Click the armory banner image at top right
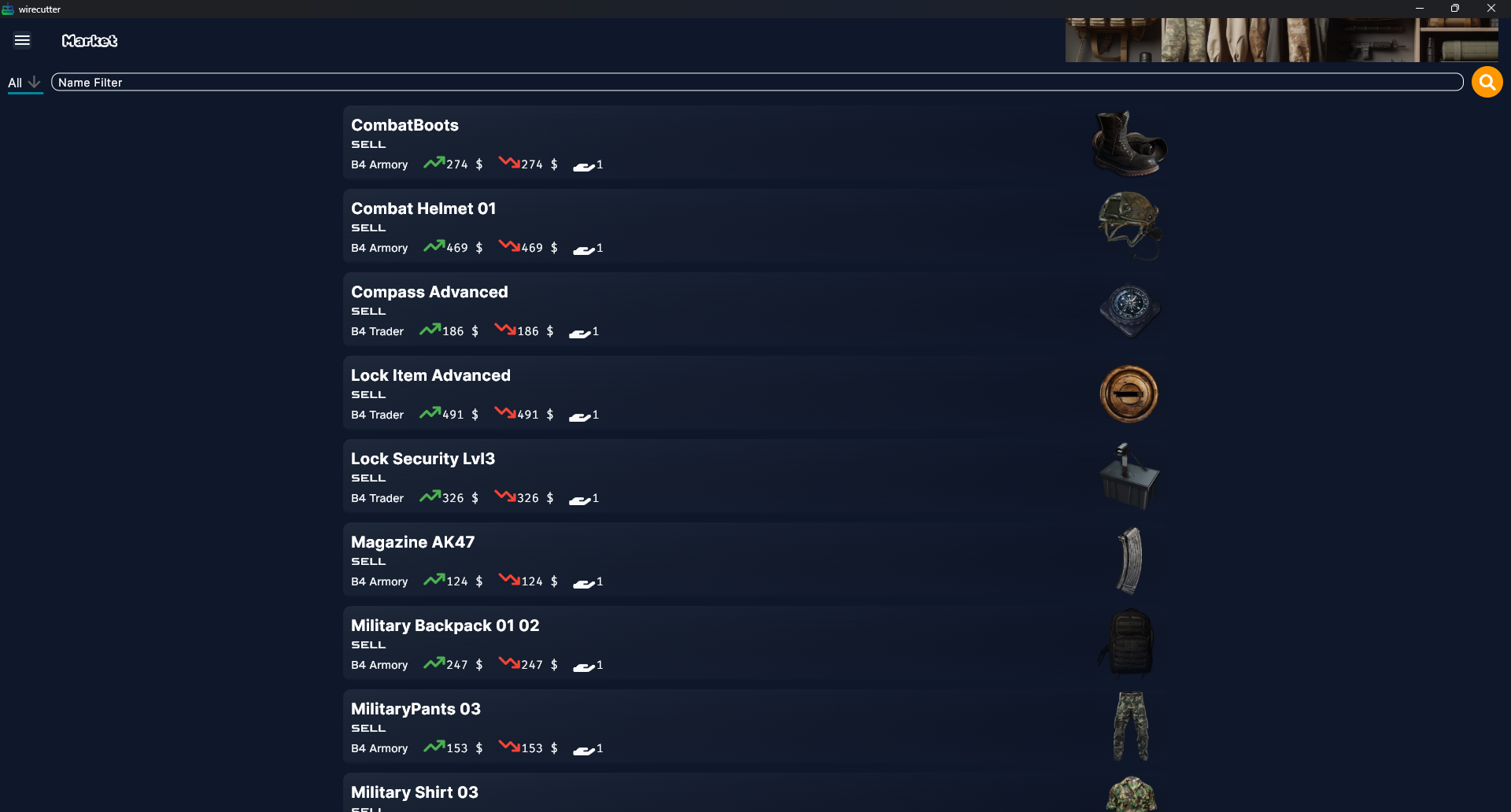 coord(1282,40)
